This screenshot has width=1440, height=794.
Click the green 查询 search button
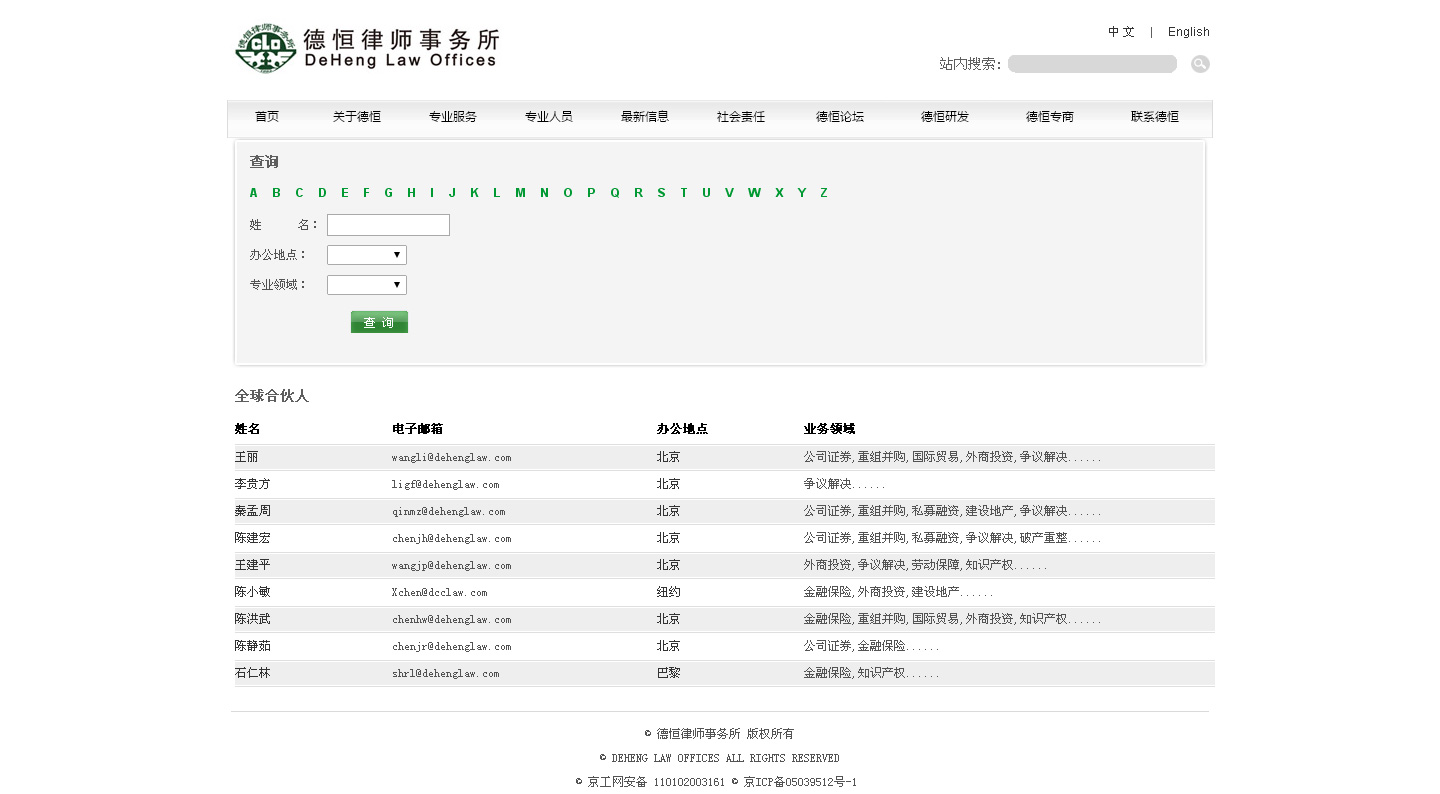coord(379,322)
